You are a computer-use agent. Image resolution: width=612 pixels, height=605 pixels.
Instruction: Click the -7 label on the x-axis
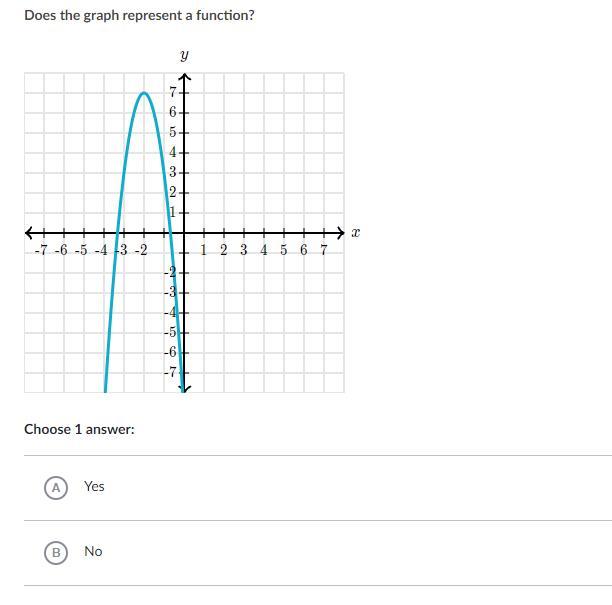(41, 250)
